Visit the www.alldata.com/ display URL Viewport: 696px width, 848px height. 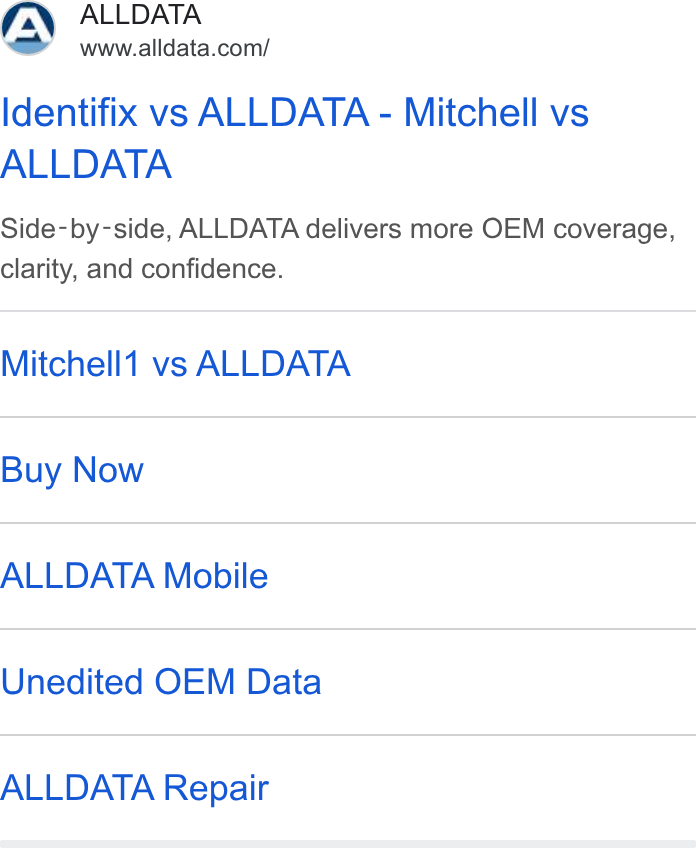click(175, 48)
